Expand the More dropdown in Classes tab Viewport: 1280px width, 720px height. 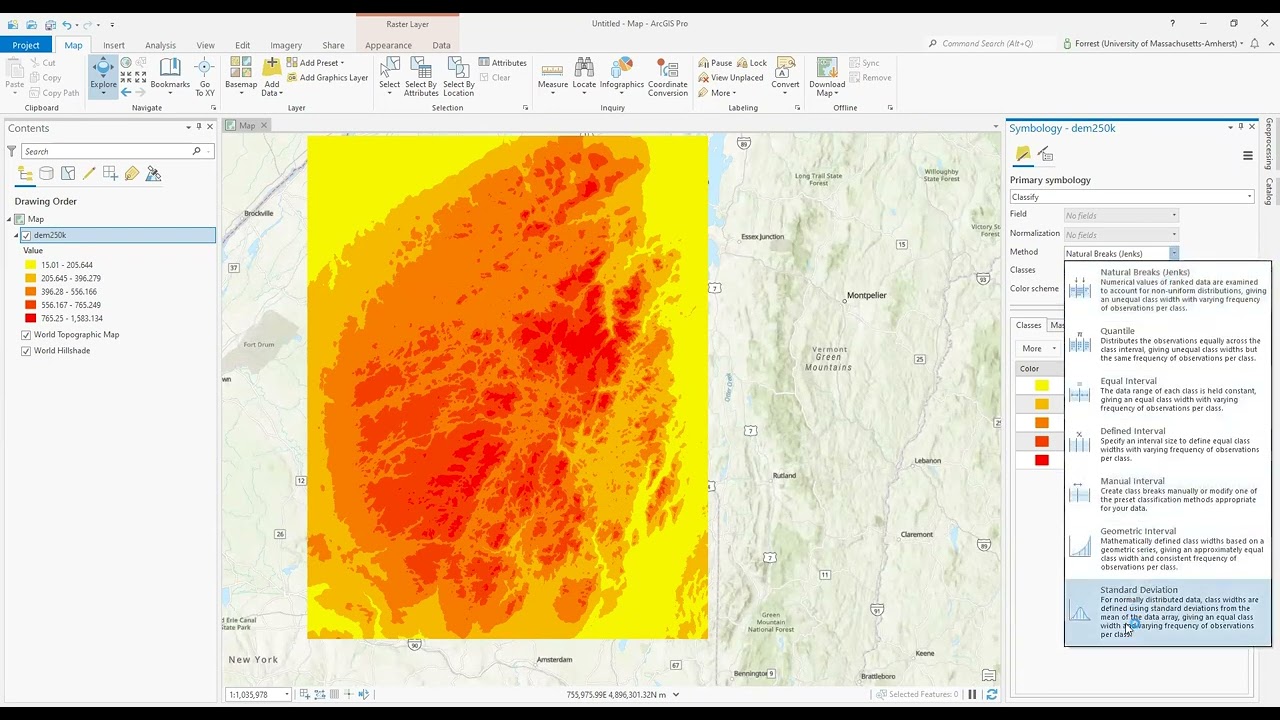[1037, 348]
